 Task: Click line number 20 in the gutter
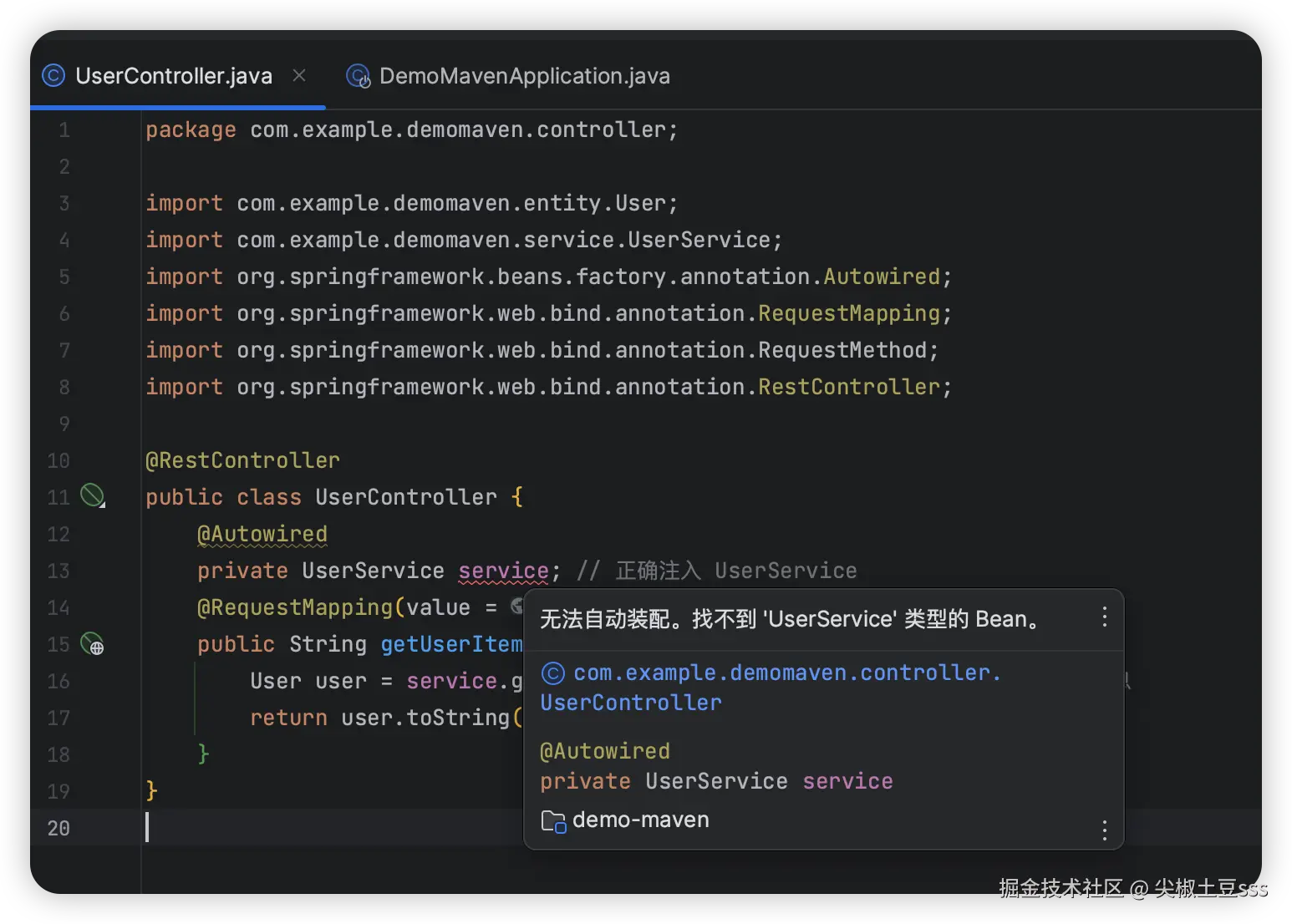click(x=58, y=828)
